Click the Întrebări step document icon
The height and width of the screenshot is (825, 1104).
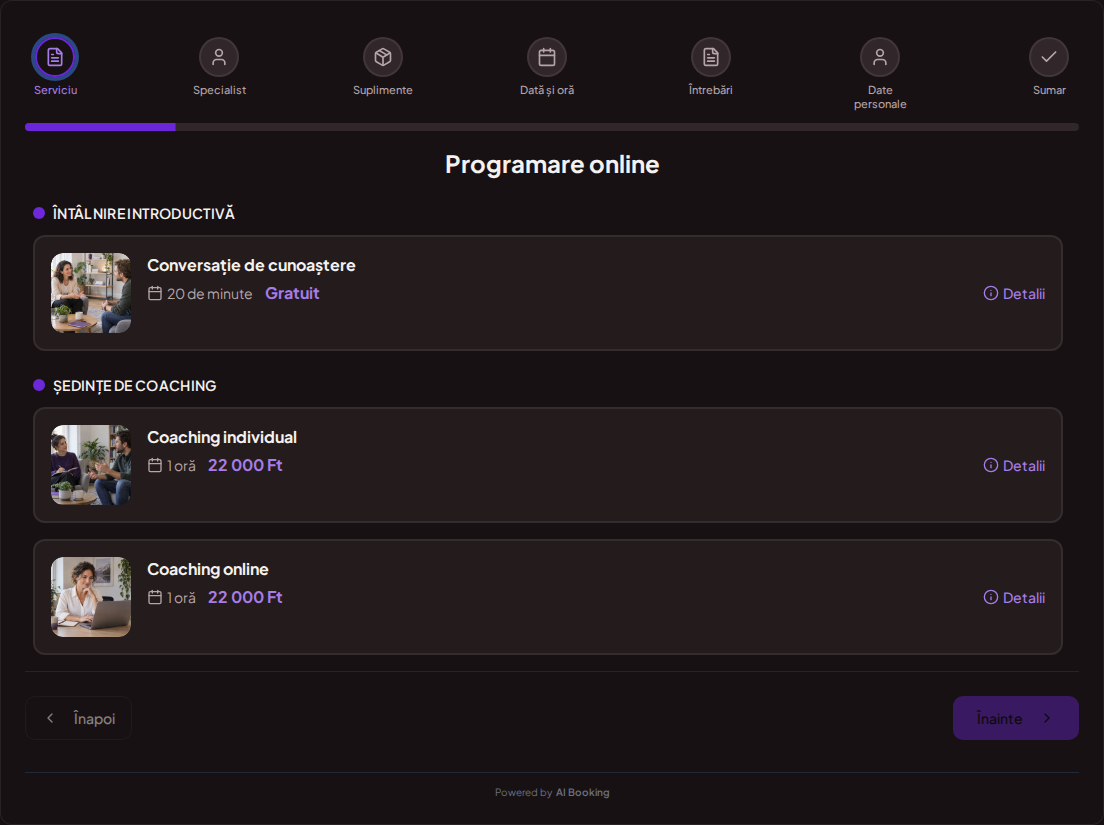click(x=711, y=57)
